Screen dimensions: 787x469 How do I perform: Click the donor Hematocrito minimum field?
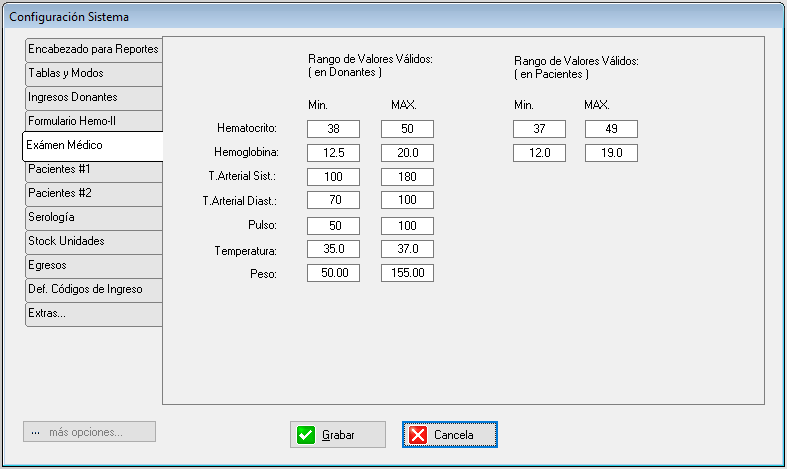coord(333,129)
